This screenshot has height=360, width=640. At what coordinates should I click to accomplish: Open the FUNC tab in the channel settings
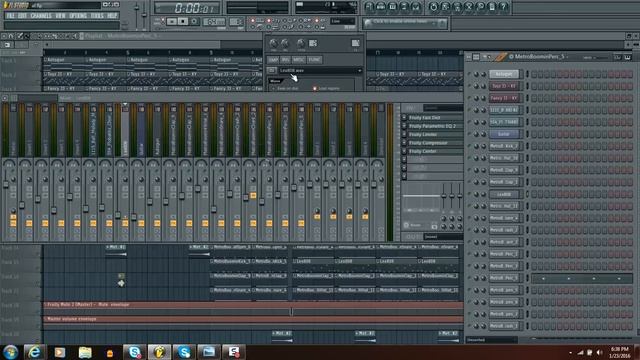(x=314, y=60)
